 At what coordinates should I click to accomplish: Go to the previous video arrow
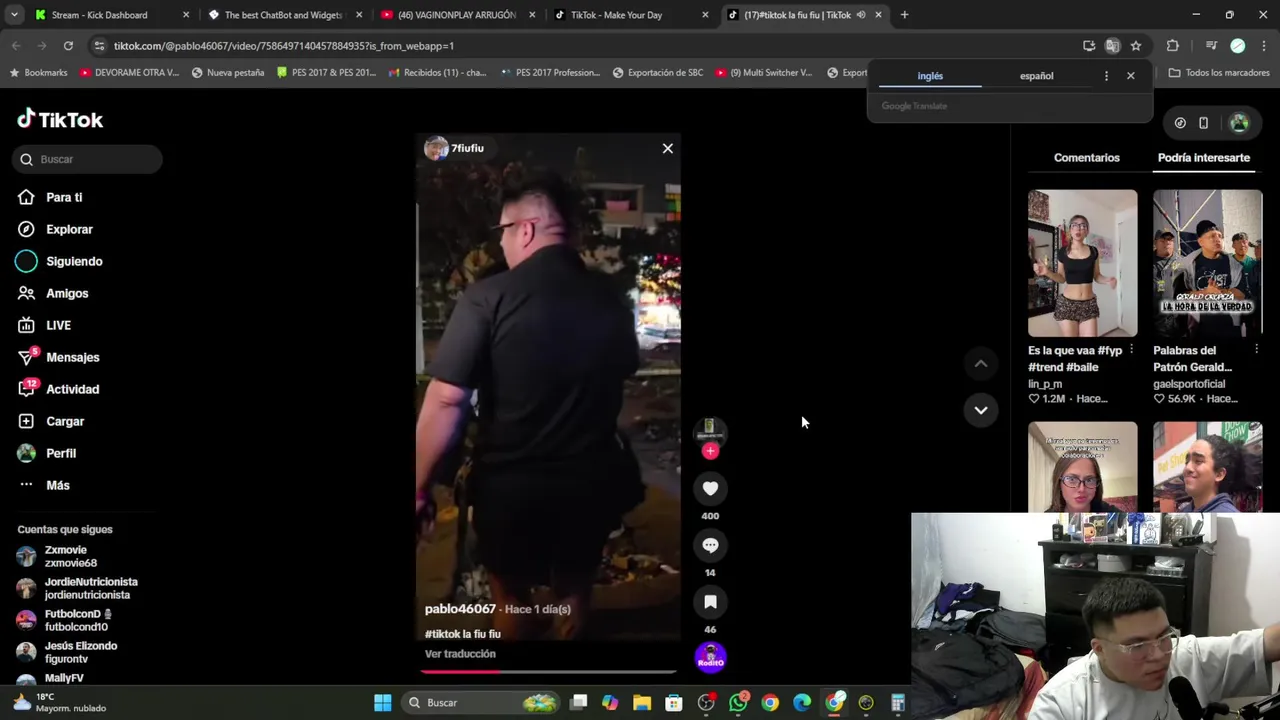981,364
